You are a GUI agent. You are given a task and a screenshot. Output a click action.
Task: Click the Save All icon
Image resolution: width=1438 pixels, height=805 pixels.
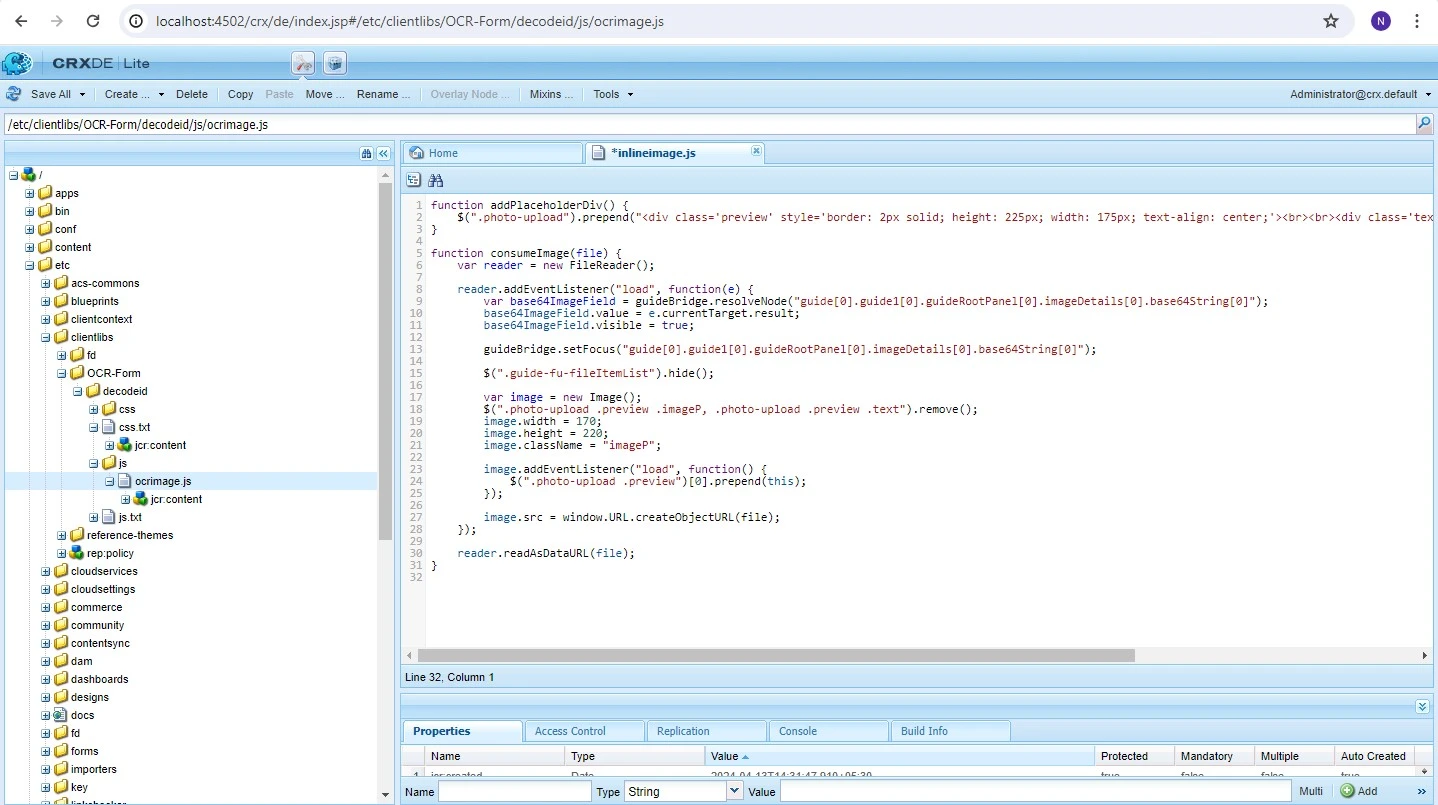point(14,94)
